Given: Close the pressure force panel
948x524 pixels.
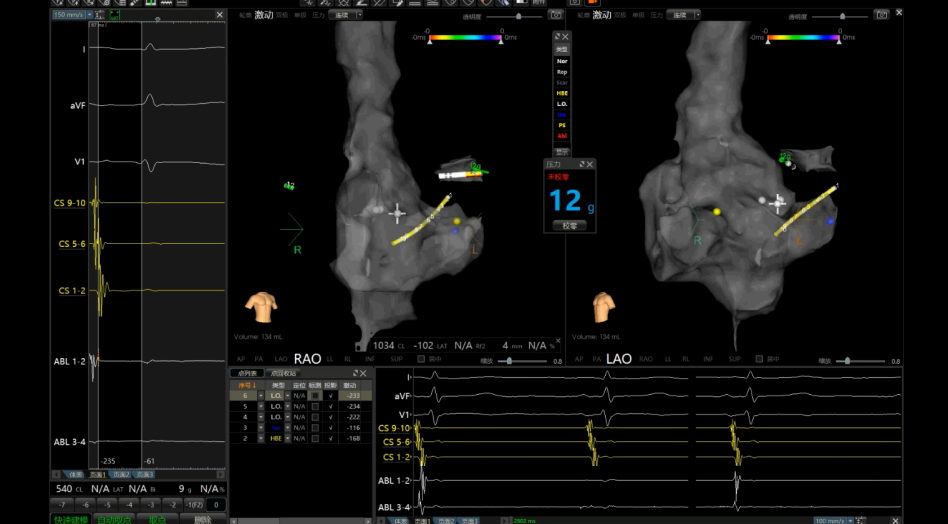Looking at the screenshot, I should pos(590,164).
